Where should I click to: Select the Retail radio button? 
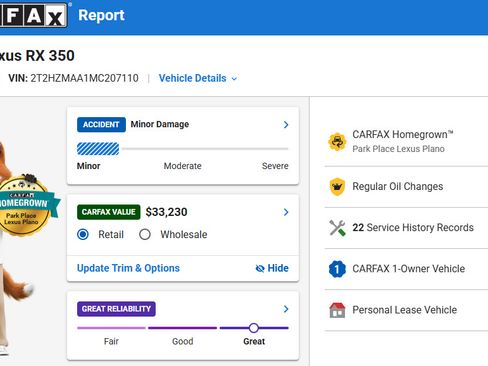click(x=83, y=234)
